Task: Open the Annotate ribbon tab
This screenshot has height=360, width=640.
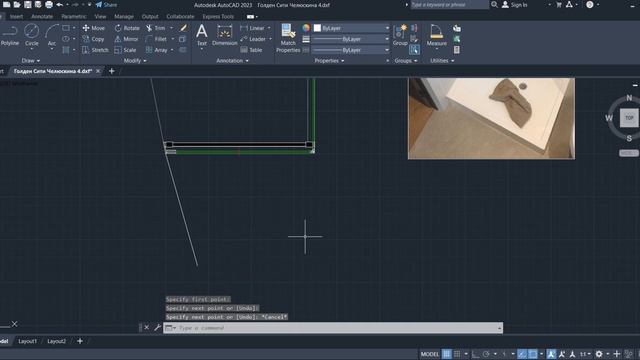Action: pos(42,16)
